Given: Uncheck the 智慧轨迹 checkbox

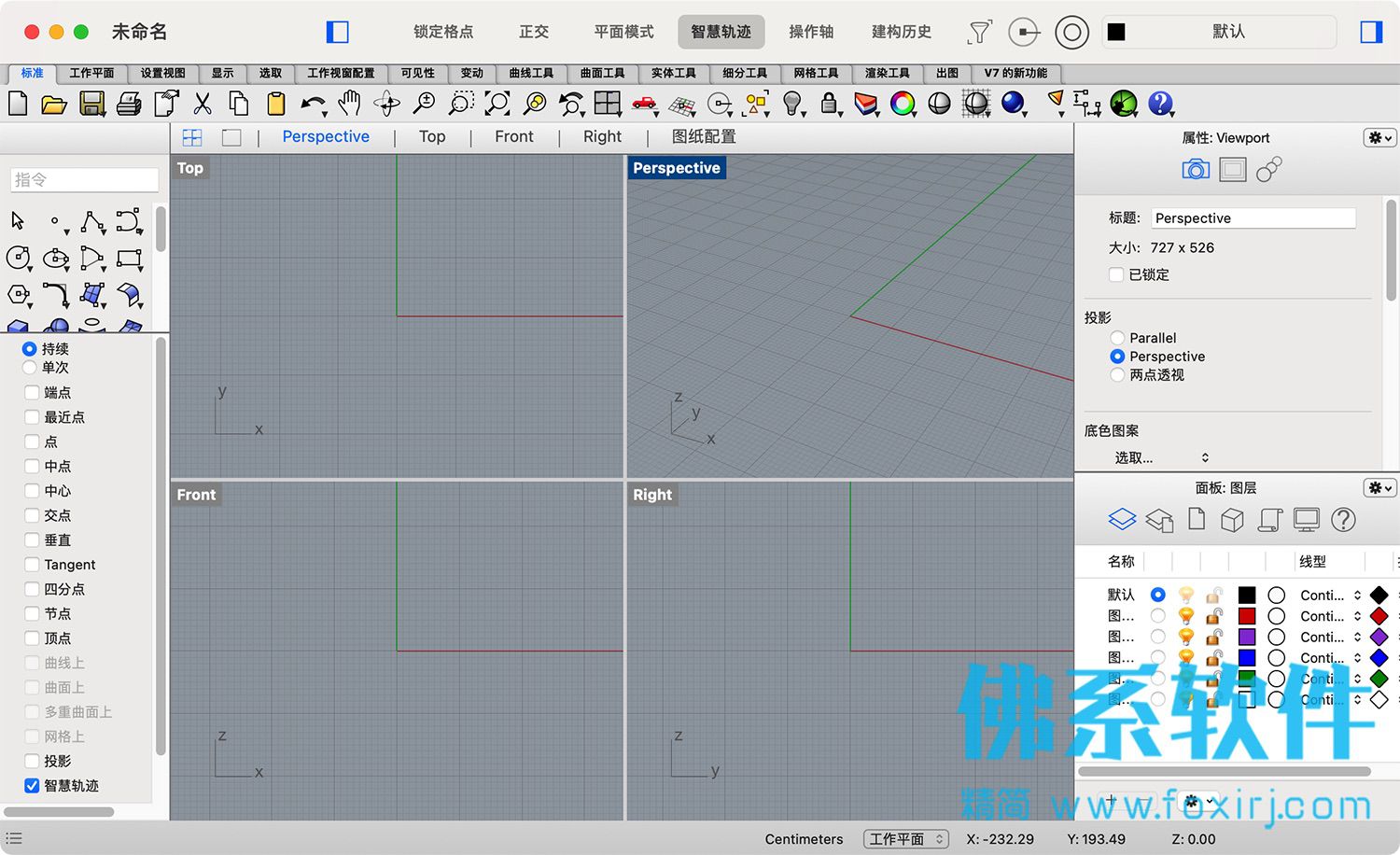Looking at the screenshot, I should (32, 786).
